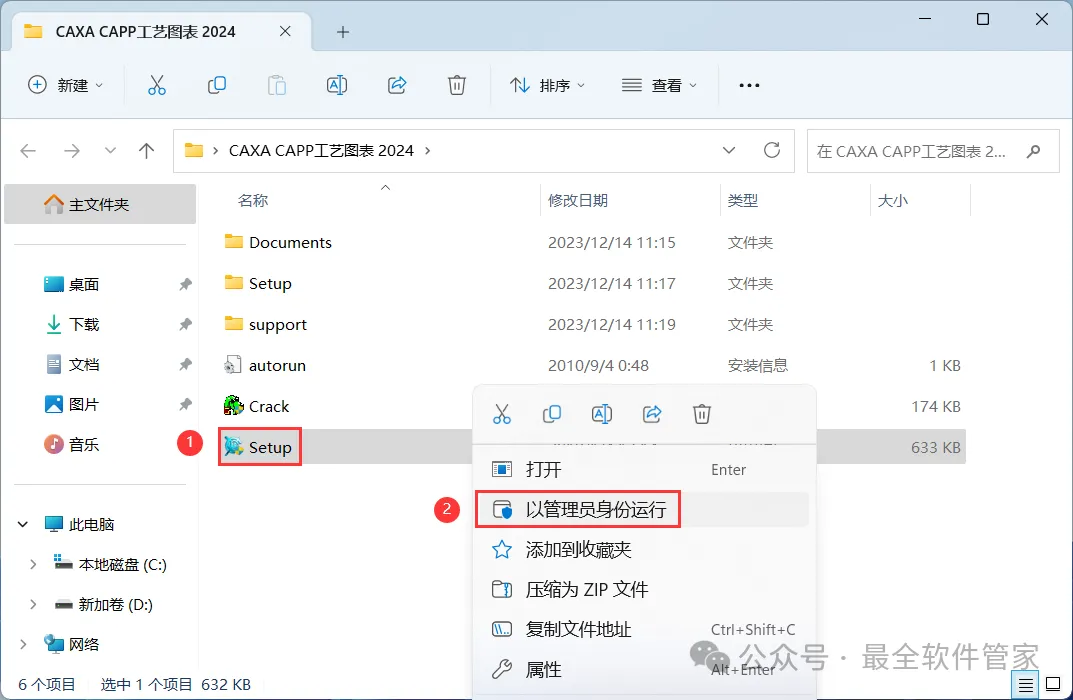The height and width of the screenshot is (700, 1073).
Task: Collapse the 此电脑 tree node
Action: pyautogui.click(x=23, y=525)
